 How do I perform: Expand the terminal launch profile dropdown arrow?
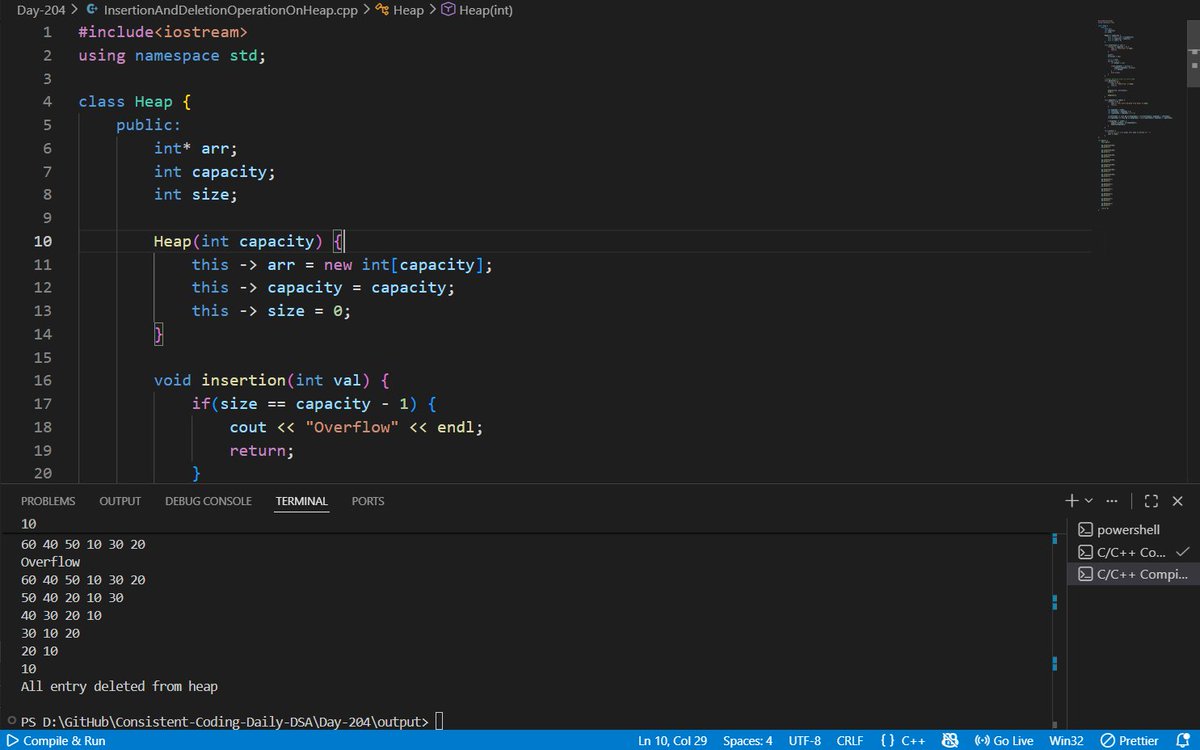click(1089, 500)
